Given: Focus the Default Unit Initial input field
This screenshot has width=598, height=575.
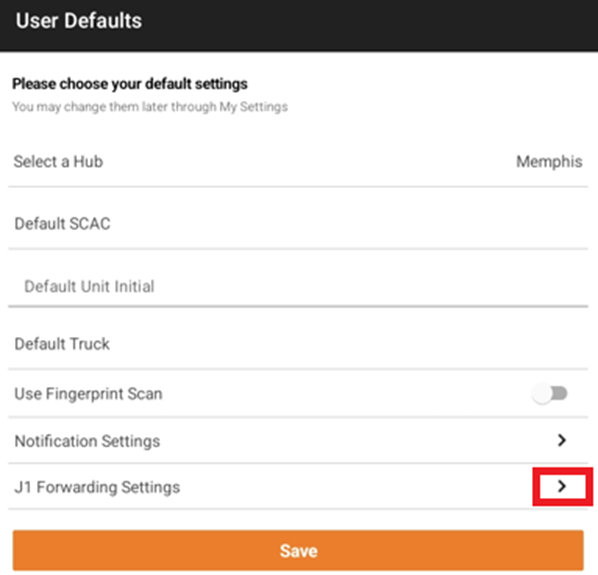Looking at the screenshot, I should coord(298,286).
